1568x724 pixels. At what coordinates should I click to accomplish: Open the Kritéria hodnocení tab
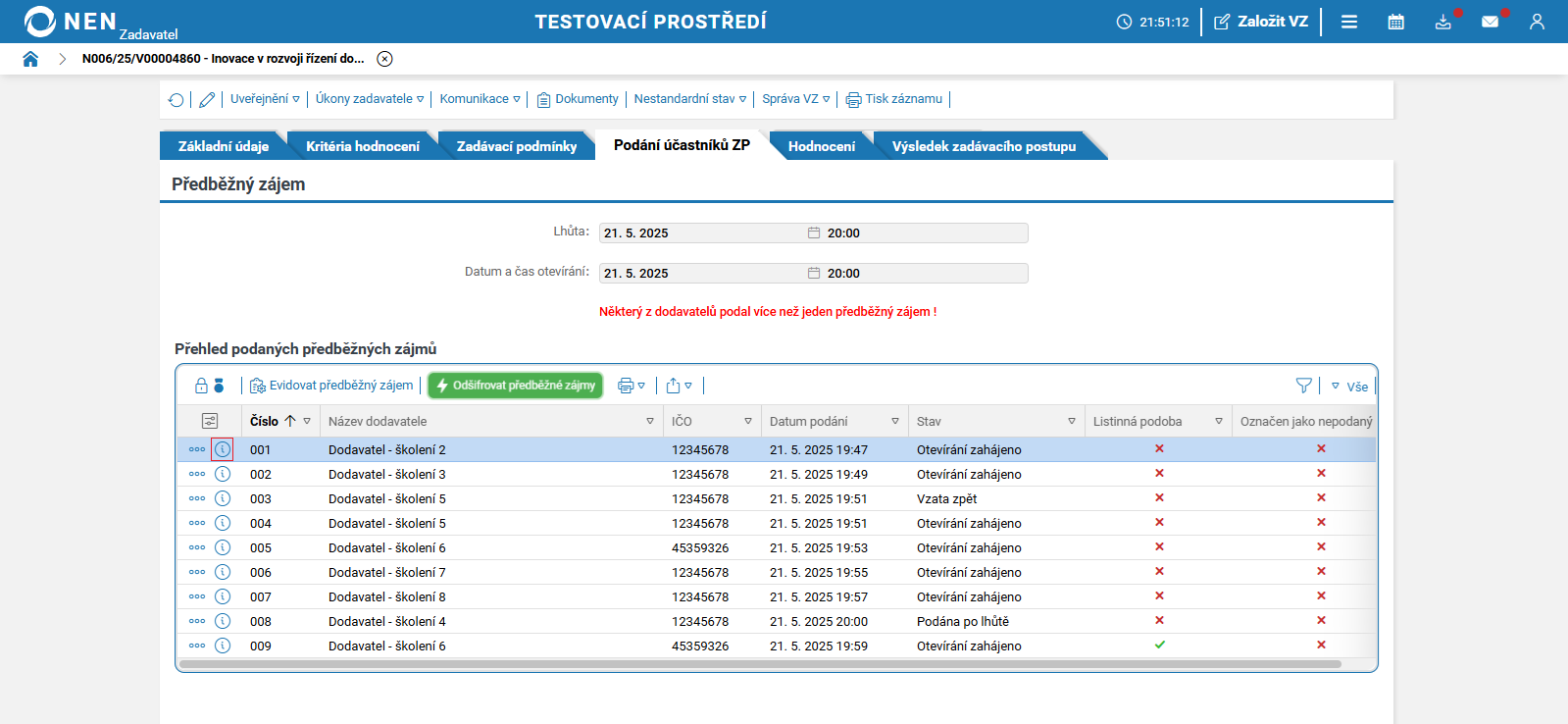click(x=362, y=146)
